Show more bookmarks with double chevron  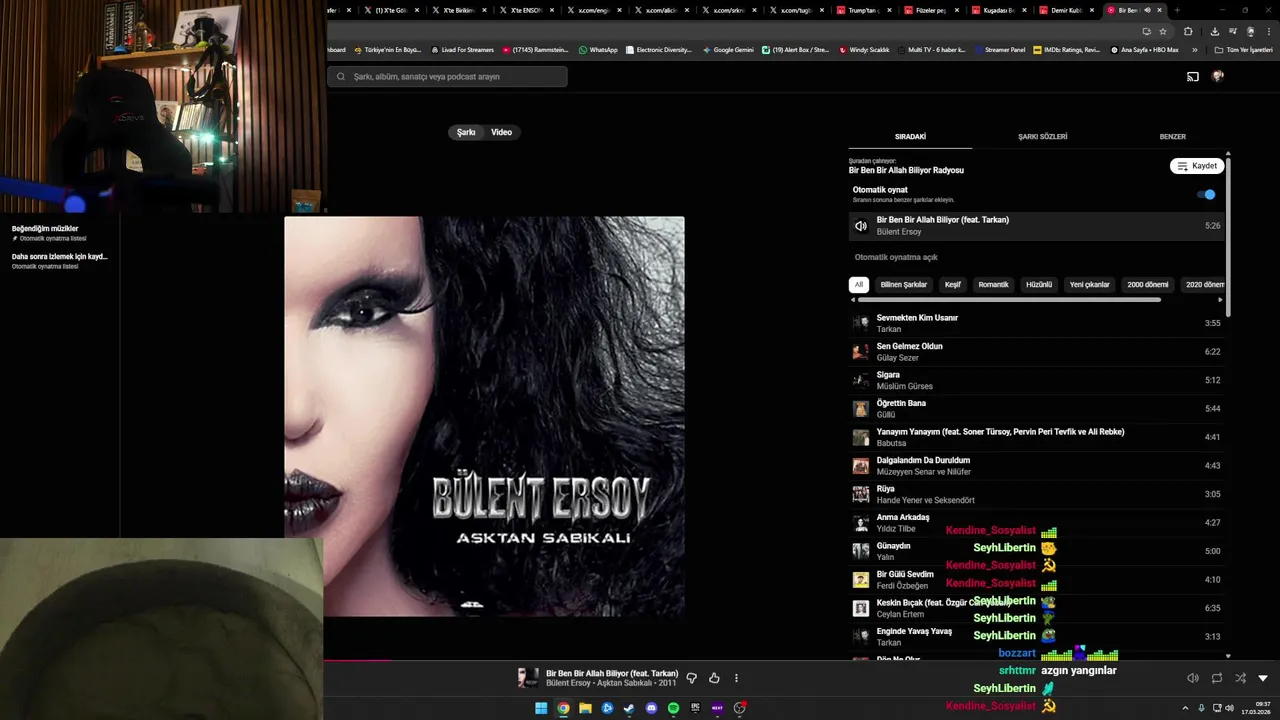coord(1194,50)
